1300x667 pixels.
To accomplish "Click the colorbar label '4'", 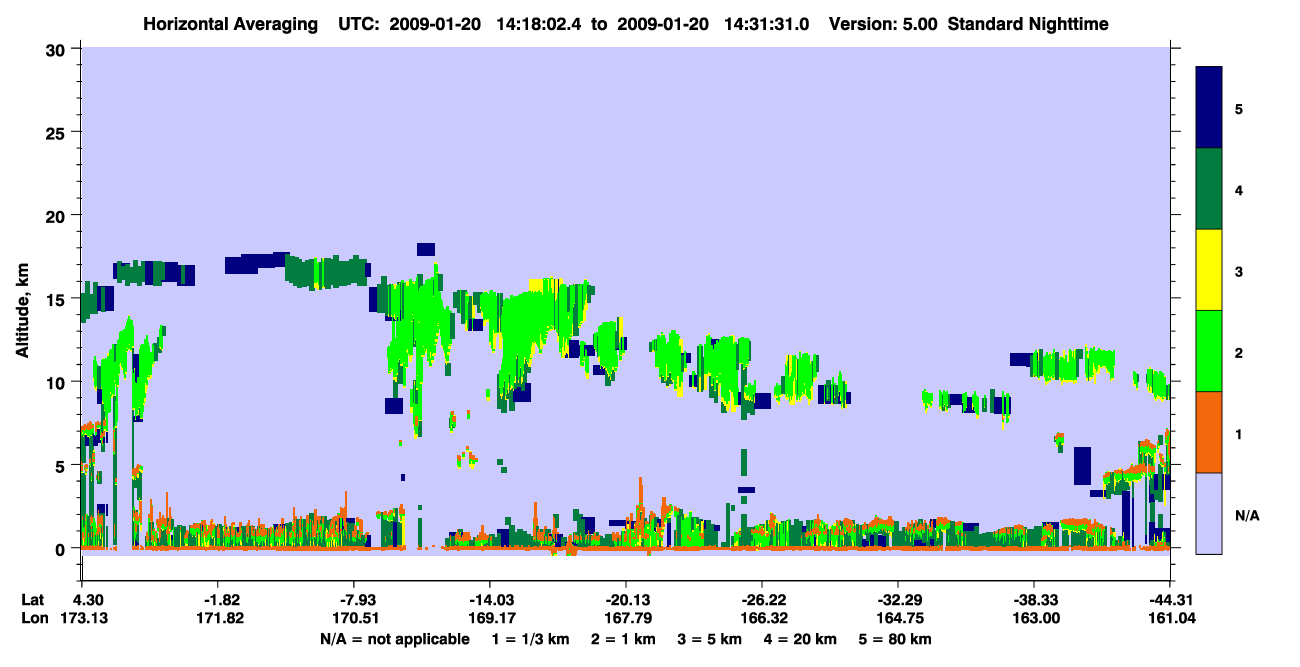I will tap(1238, 189).
